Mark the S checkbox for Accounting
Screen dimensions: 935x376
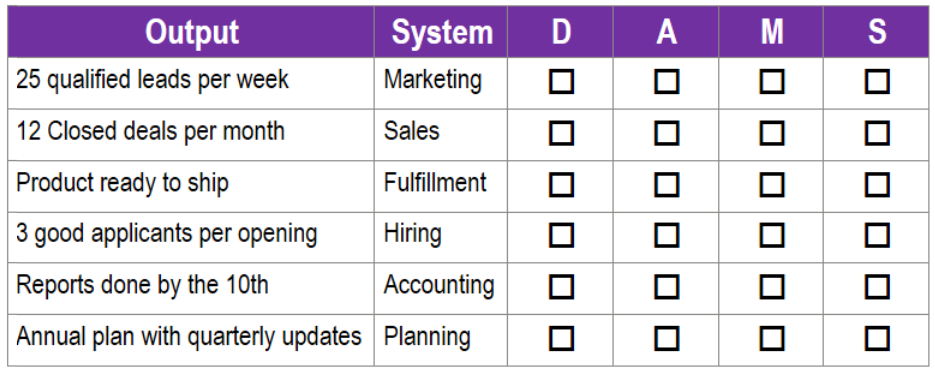877,287
